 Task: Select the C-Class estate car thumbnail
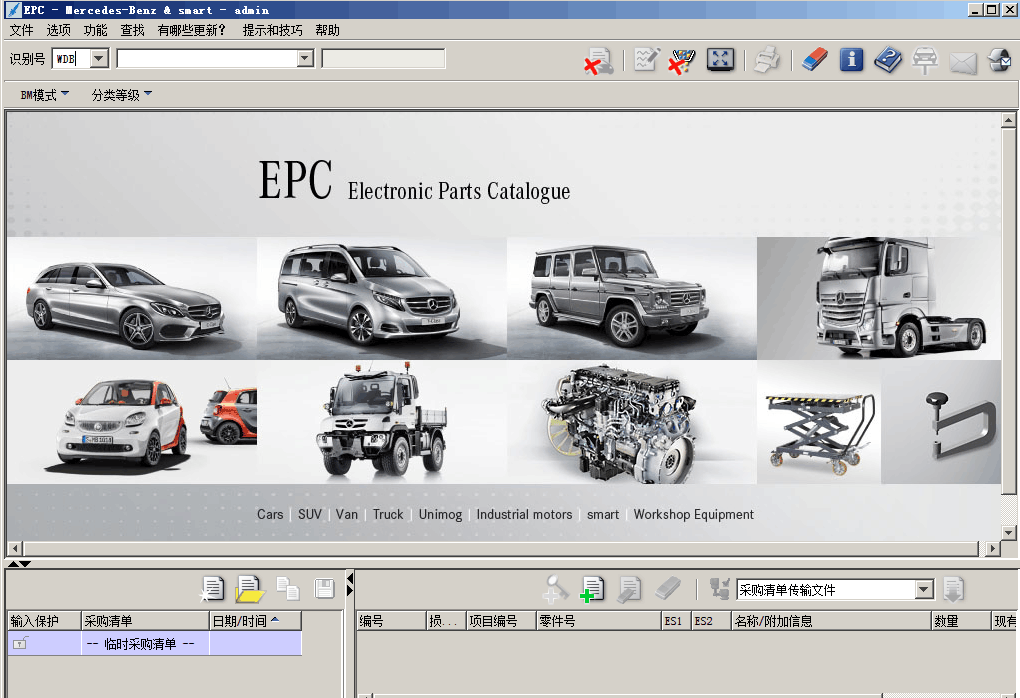click(131, 299)
